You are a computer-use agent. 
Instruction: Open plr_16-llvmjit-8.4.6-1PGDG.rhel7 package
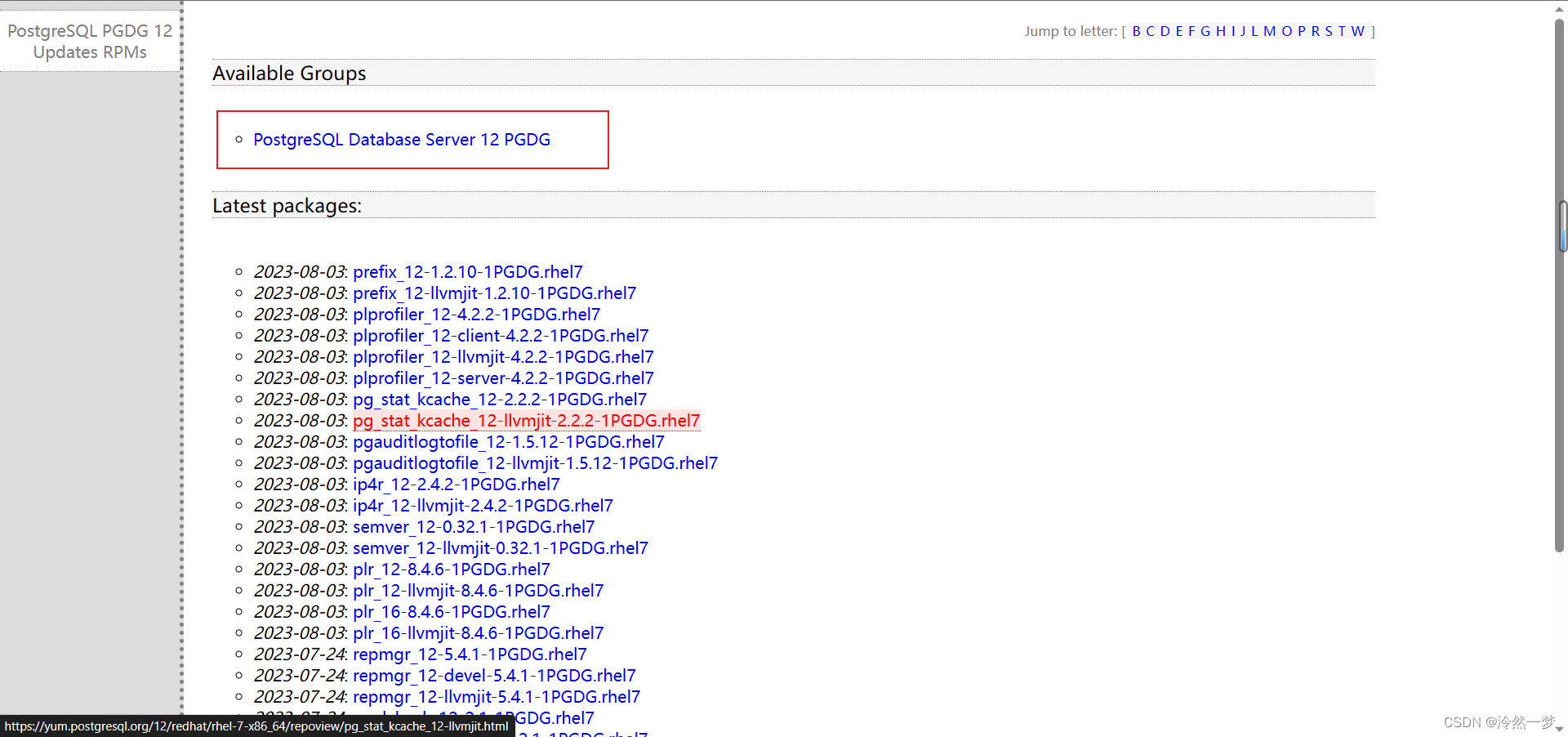479,633
